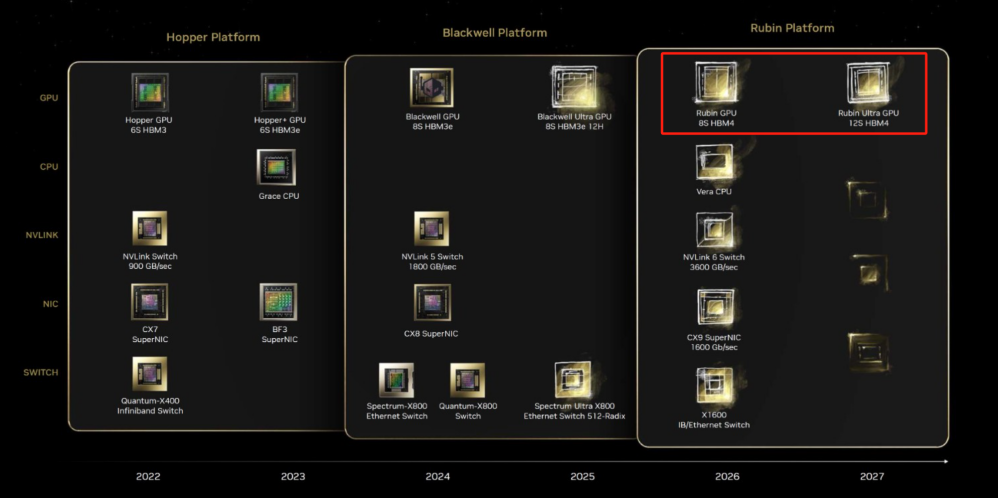The width and height of the screenshot is (998, 498).
Task: Click the 'Rubin GPU 8S HBM4' caption
Action: (716, 118)
